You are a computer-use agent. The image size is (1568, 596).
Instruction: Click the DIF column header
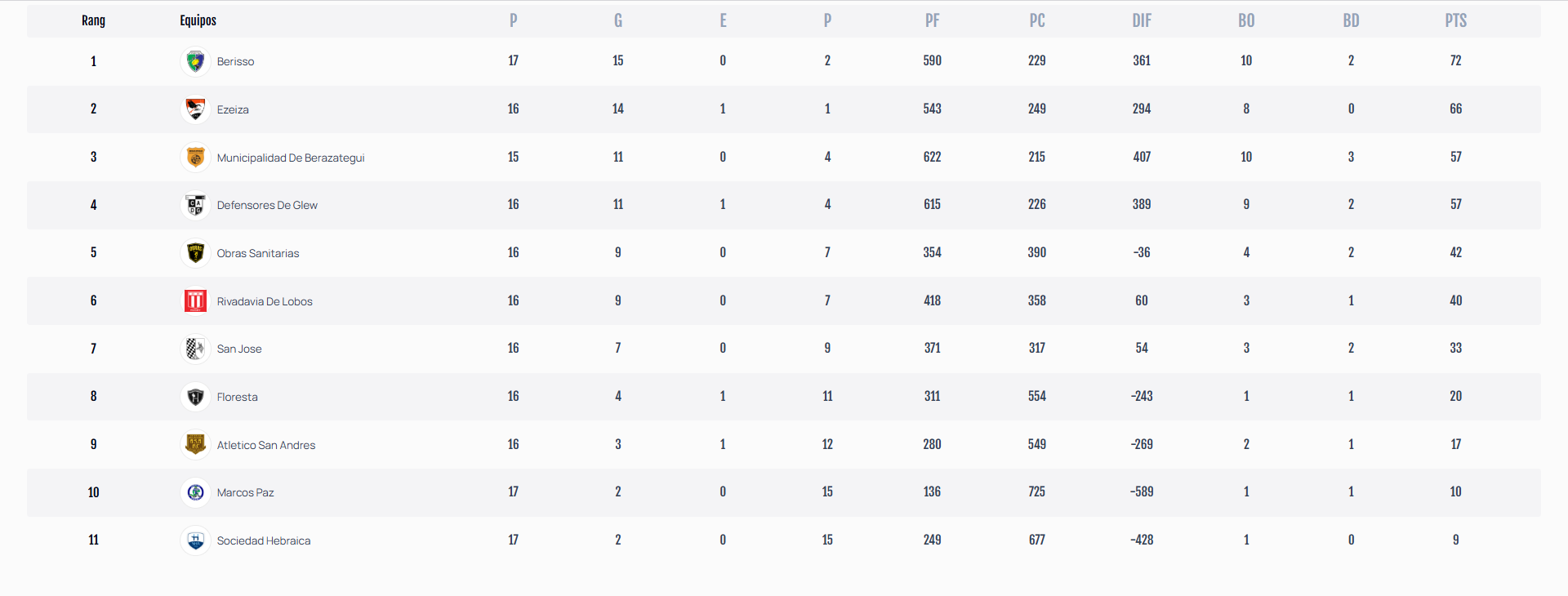tap(1142, 21)
